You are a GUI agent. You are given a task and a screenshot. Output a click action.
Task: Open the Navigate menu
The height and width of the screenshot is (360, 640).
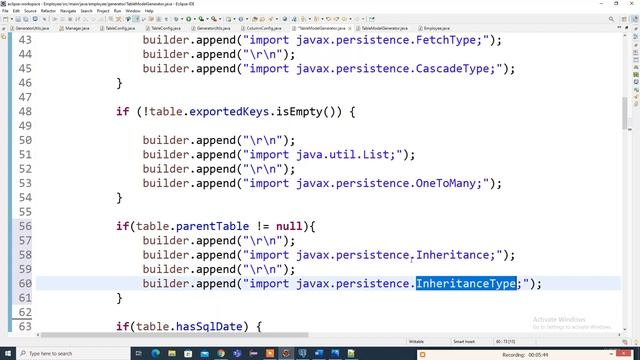[68, 11]
